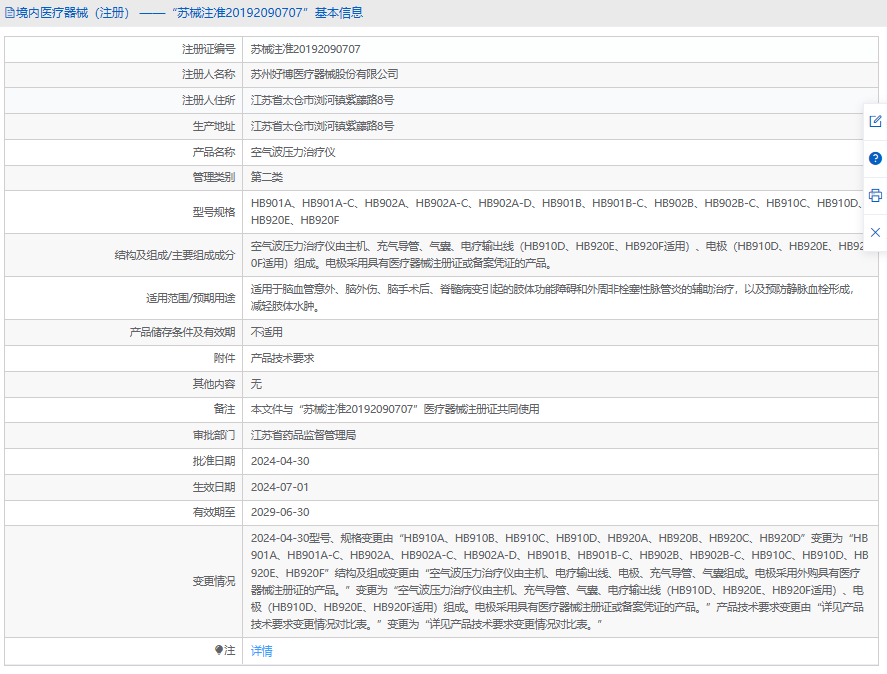Click the 型号规格 row label
The width and height of the screenshot is (887, 674).
click(213, 212)
